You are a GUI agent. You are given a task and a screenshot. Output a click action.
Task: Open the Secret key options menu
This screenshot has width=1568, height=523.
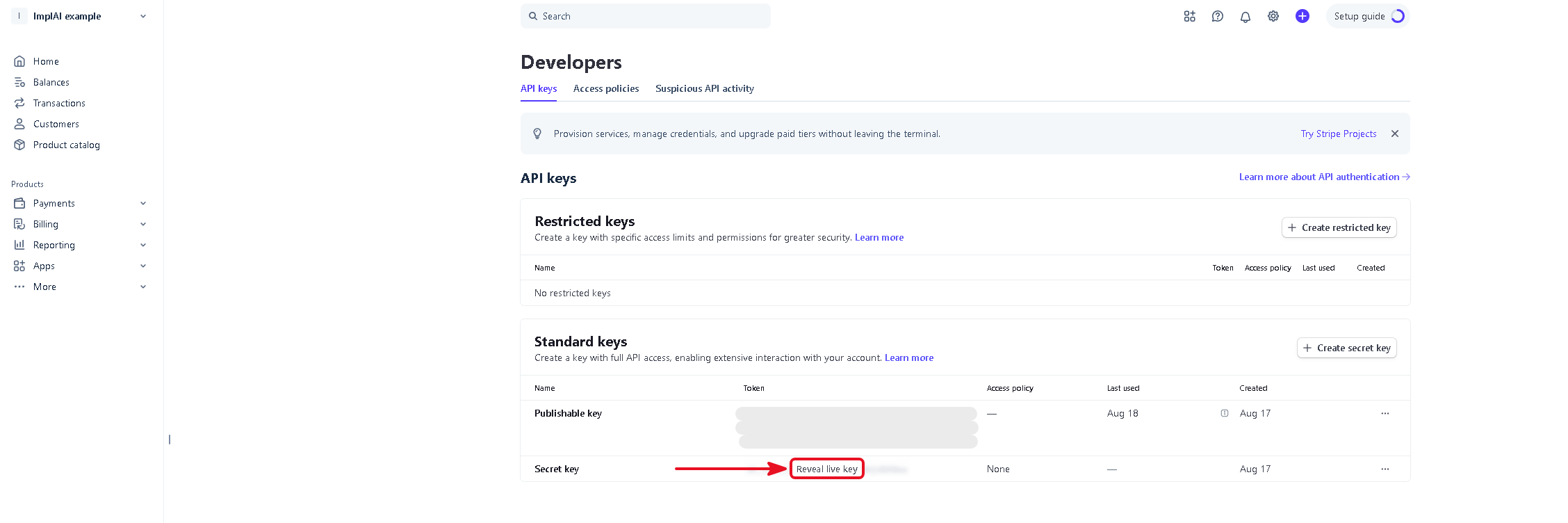pos(1385,469)
